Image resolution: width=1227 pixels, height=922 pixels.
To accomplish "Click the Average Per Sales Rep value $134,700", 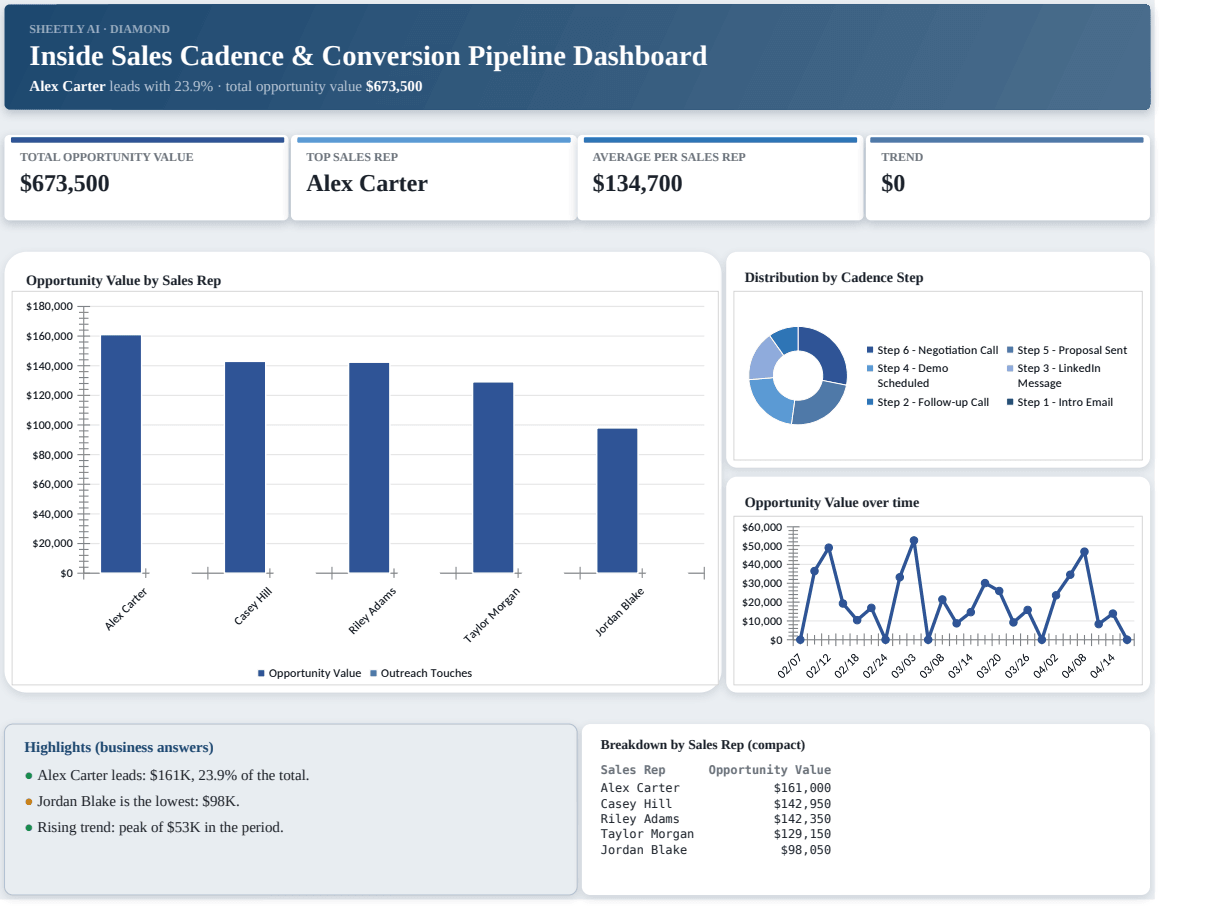I will pos(637,184).
